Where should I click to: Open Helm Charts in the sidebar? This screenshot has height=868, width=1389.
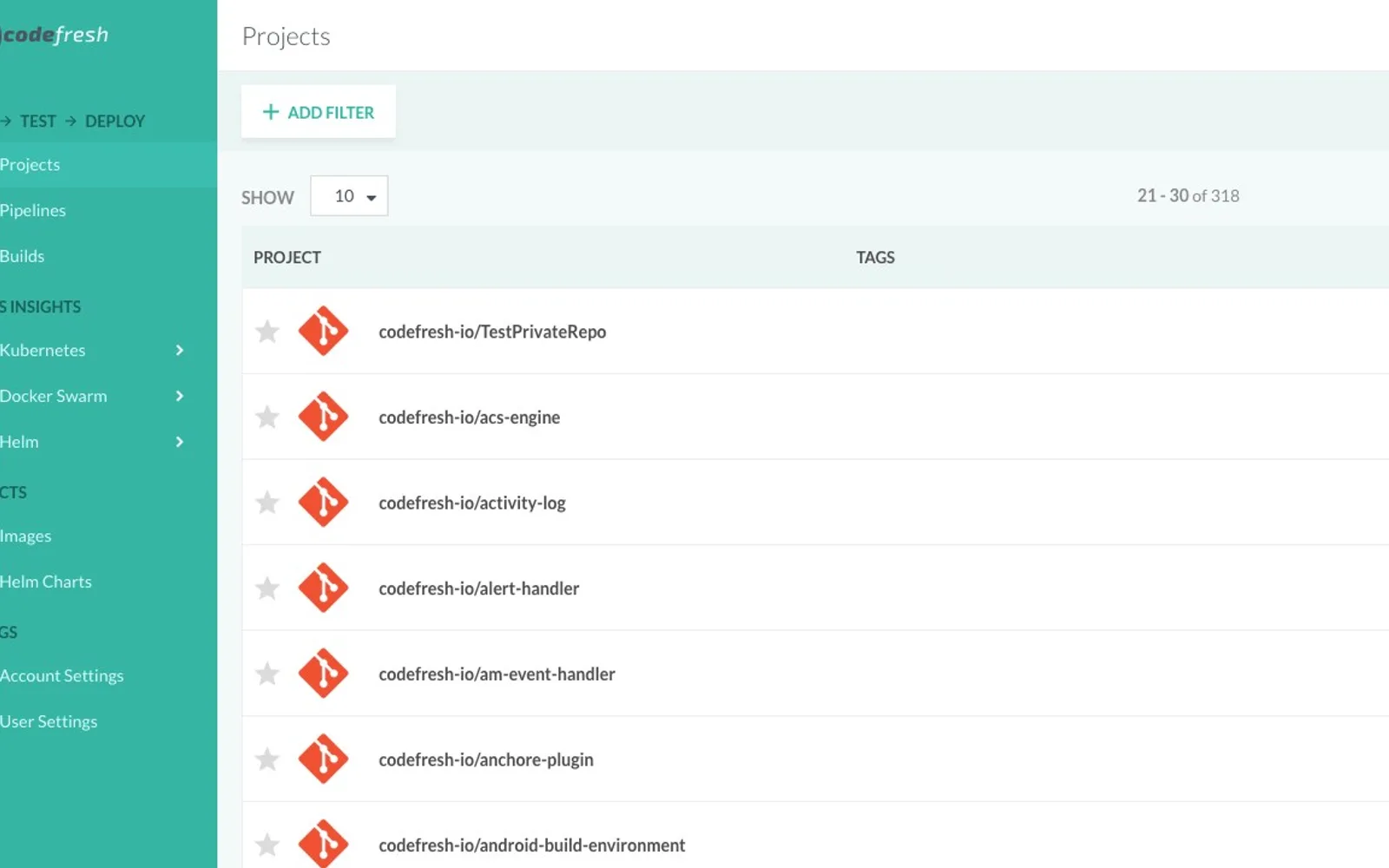46,582
